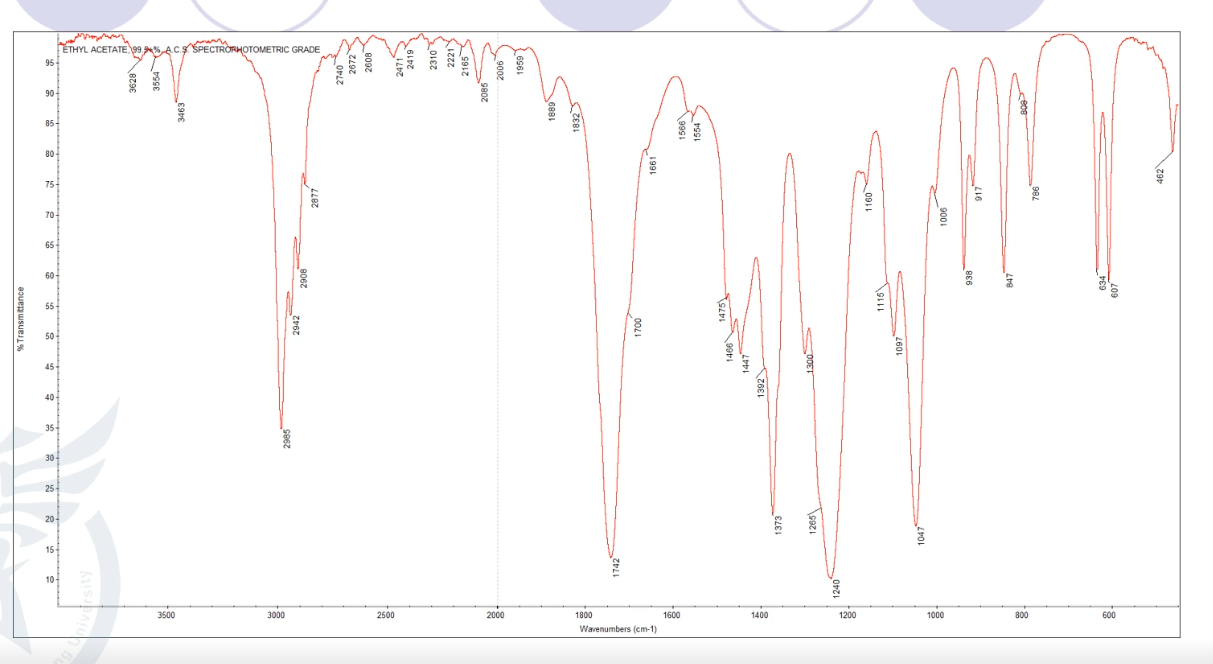Screen dimensions: 1213x664
Task: Click the 2985 C-H stretch peak label
Action: [288, 438]
